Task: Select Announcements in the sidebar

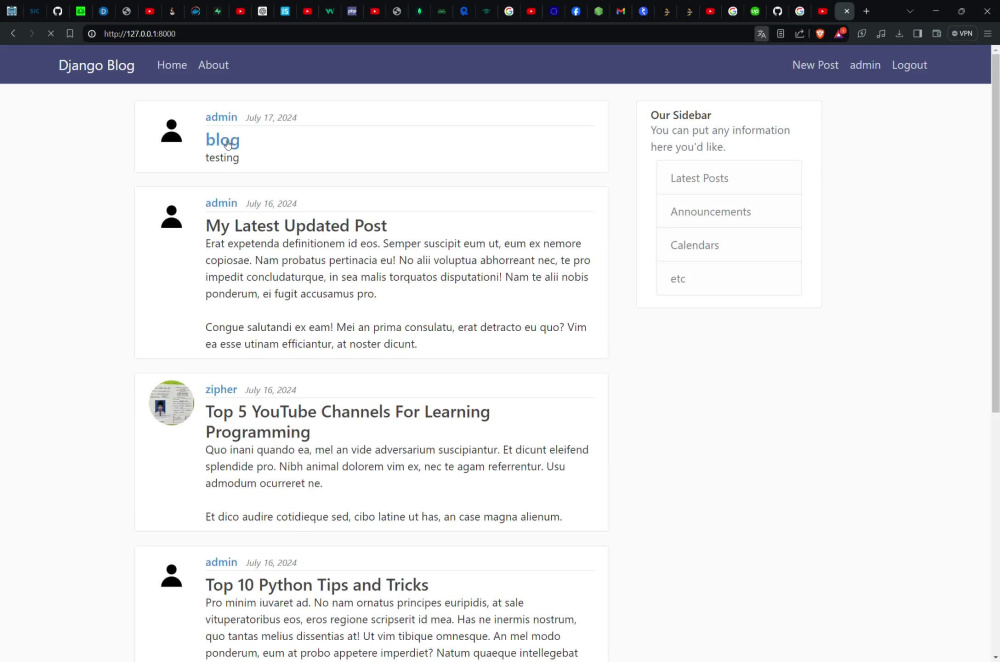Action: (729, 211)
